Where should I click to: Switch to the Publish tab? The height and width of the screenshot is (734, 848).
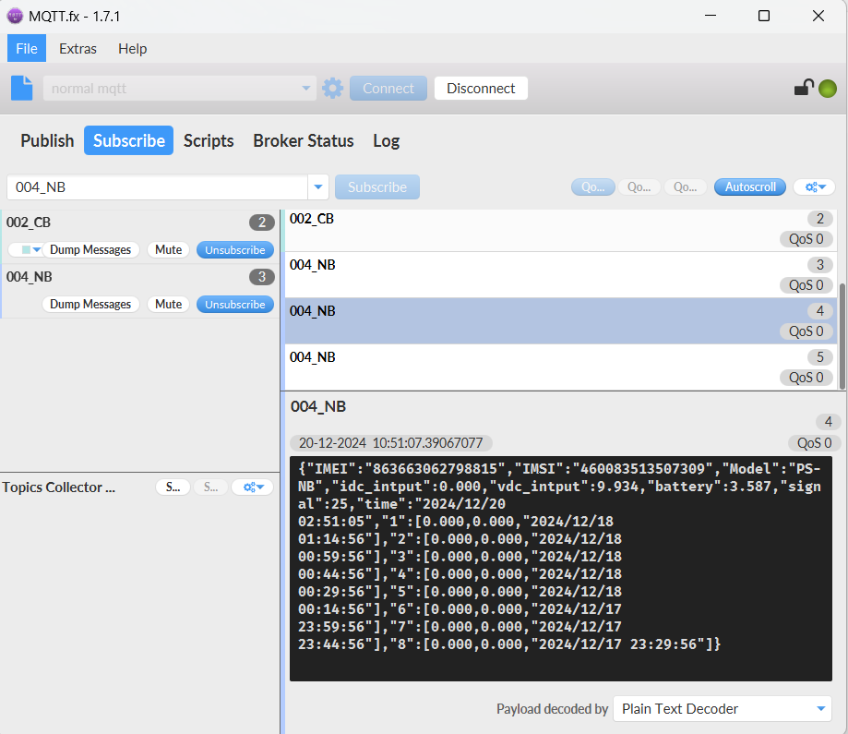[x=47, y=141]
